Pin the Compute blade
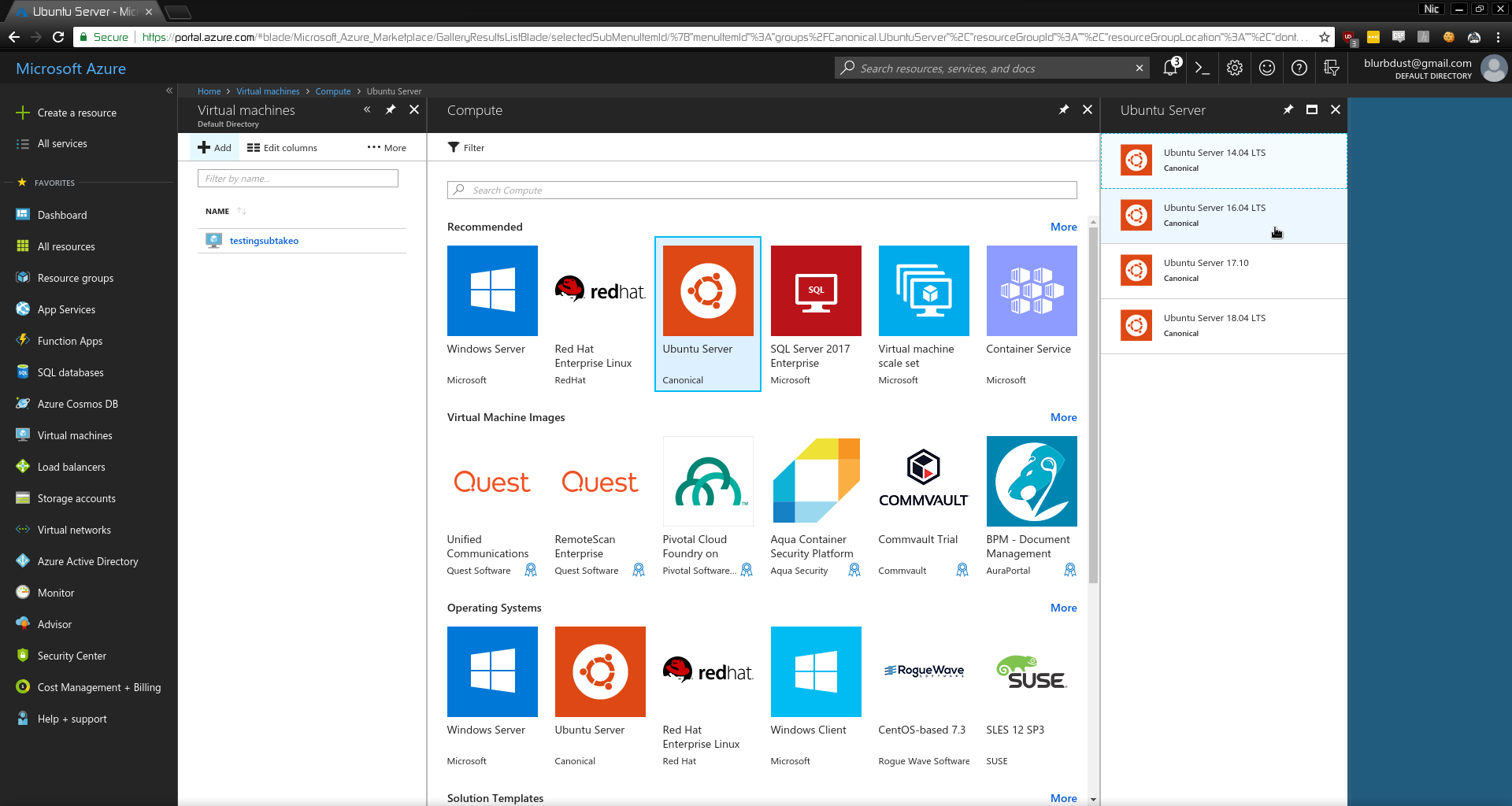1512x806 pixels. [x=1064, y=110]
